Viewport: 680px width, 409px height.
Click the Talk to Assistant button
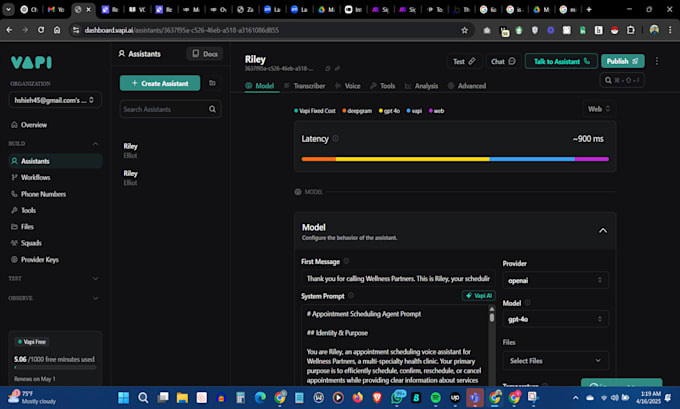click(562, 61)
